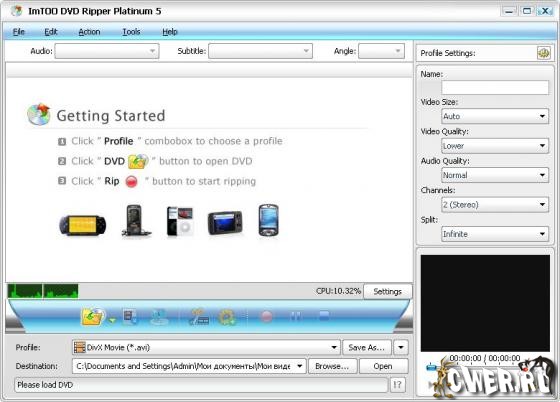Open the Edit menu
This screenshot has height=402, width=560.
pyautogui.click(x=51, y=32)
